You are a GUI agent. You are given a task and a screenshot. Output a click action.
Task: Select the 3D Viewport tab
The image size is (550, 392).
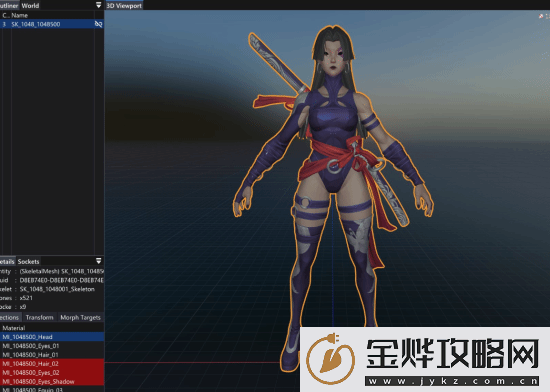(124, 5)
